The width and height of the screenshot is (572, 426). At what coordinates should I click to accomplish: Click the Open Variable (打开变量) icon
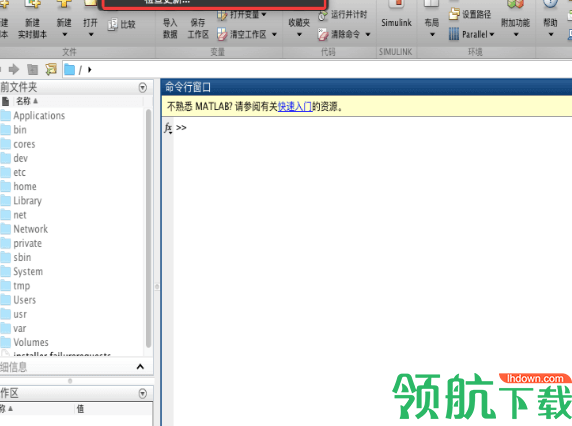point(222,15)
